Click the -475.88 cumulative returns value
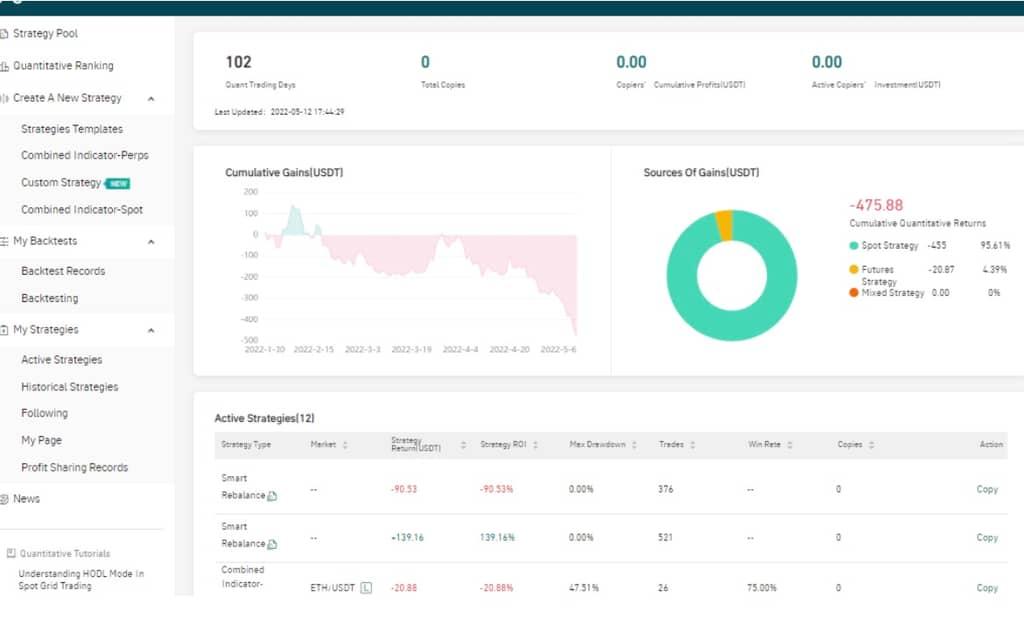 click(876, 205)
